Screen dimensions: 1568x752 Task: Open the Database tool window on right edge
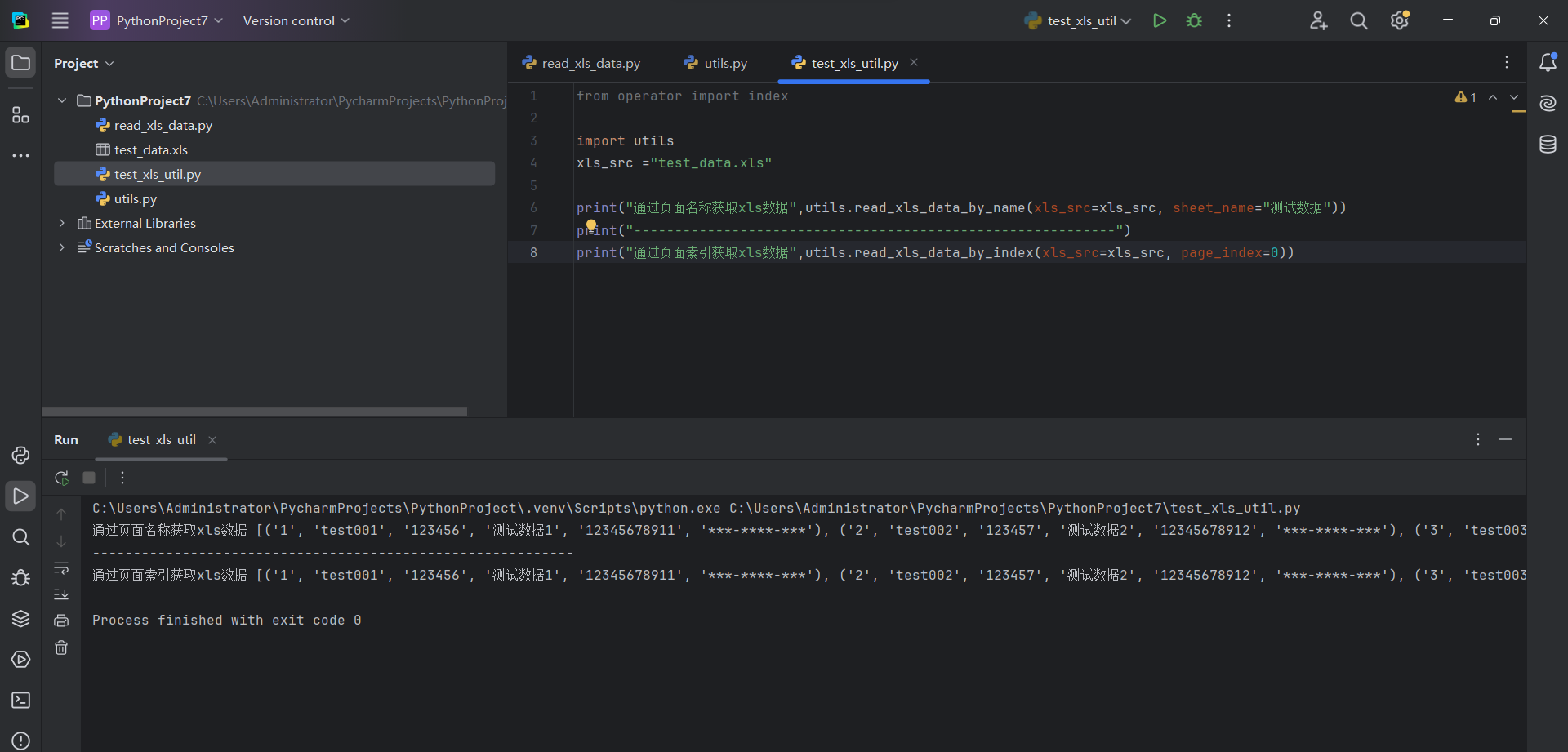tap(1548, 145)
